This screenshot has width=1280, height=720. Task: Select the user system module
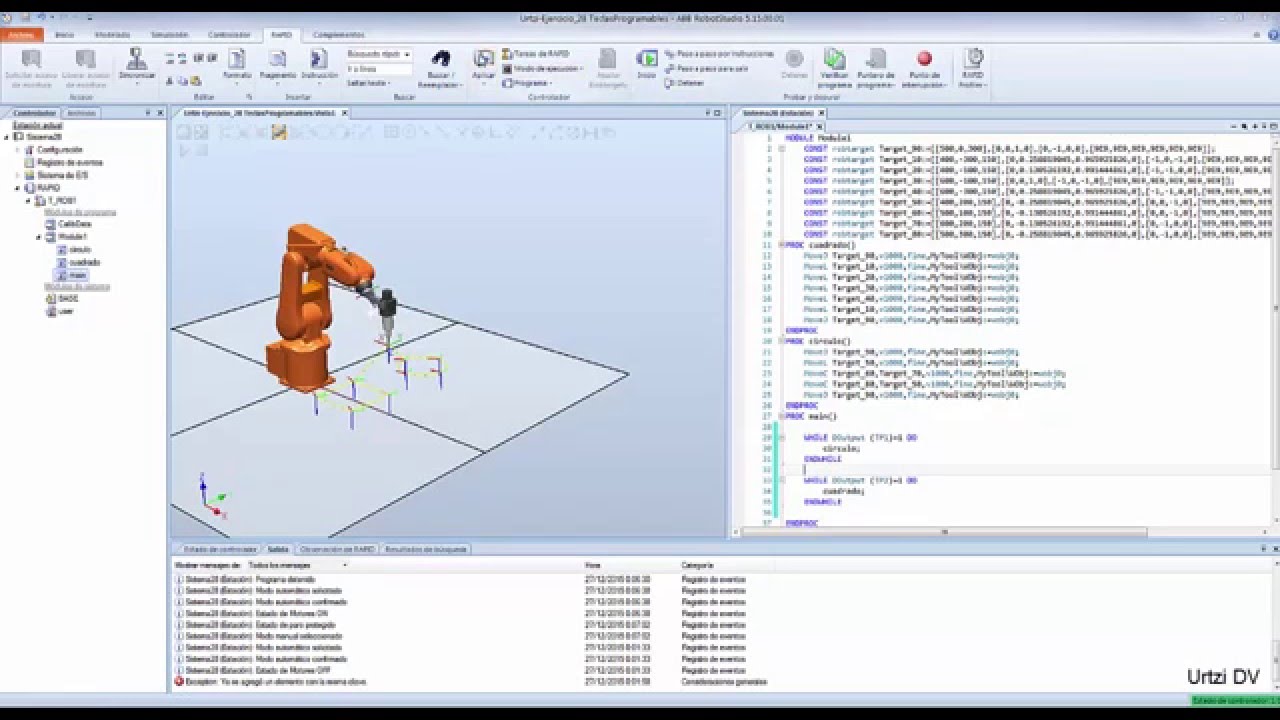[x=60, y=311]
